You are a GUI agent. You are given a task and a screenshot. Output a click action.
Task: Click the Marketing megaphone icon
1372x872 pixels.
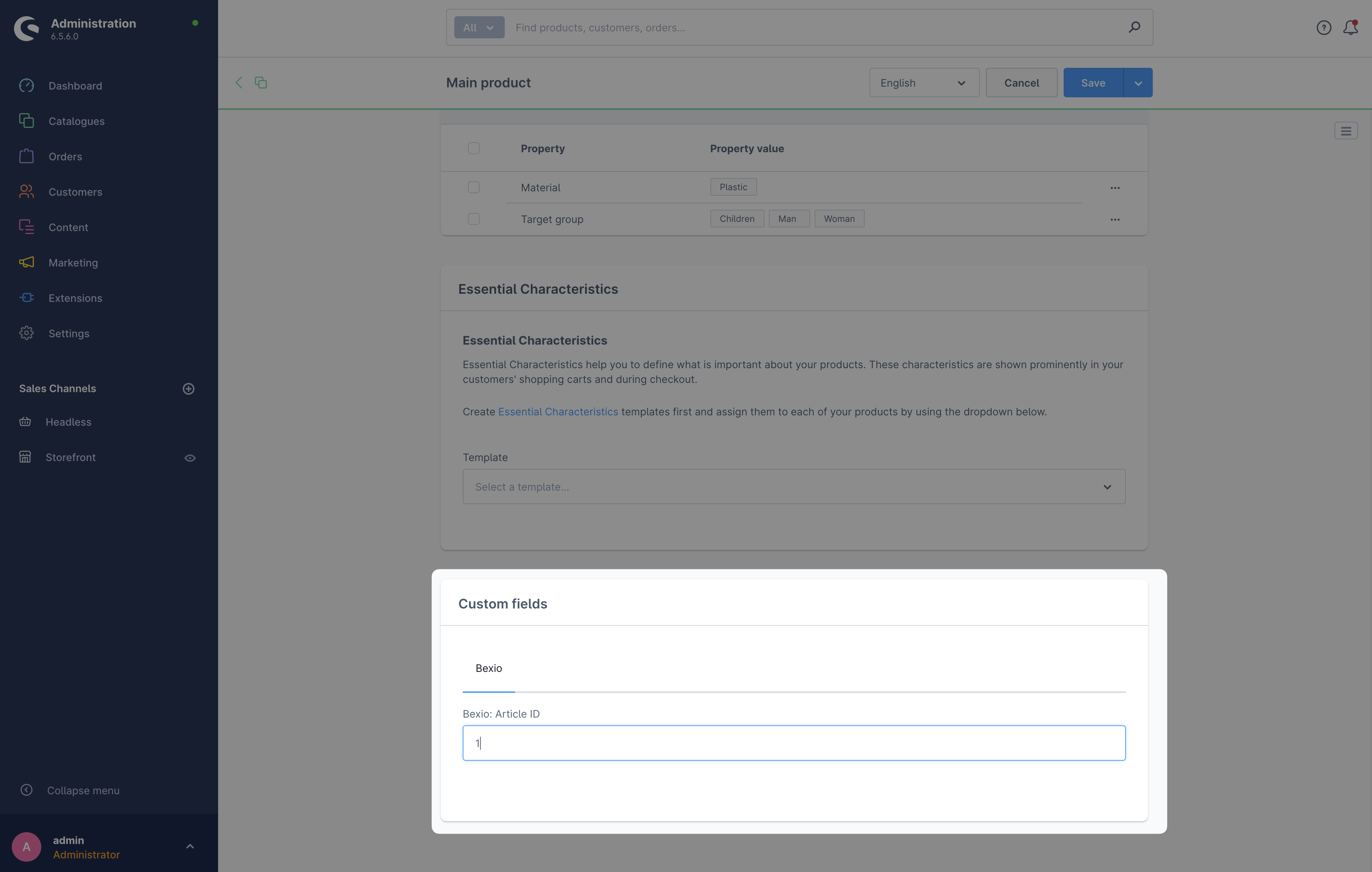coord(26,262)
